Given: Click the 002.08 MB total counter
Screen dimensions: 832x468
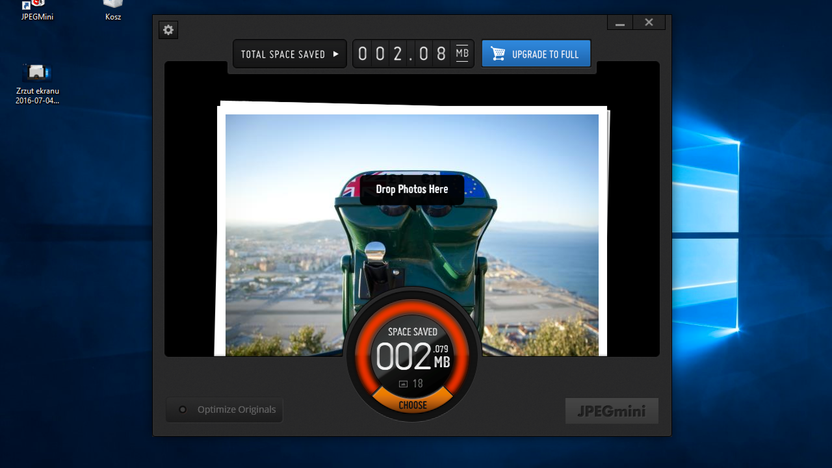Looking at the screenshot, I should click(413, 54).
